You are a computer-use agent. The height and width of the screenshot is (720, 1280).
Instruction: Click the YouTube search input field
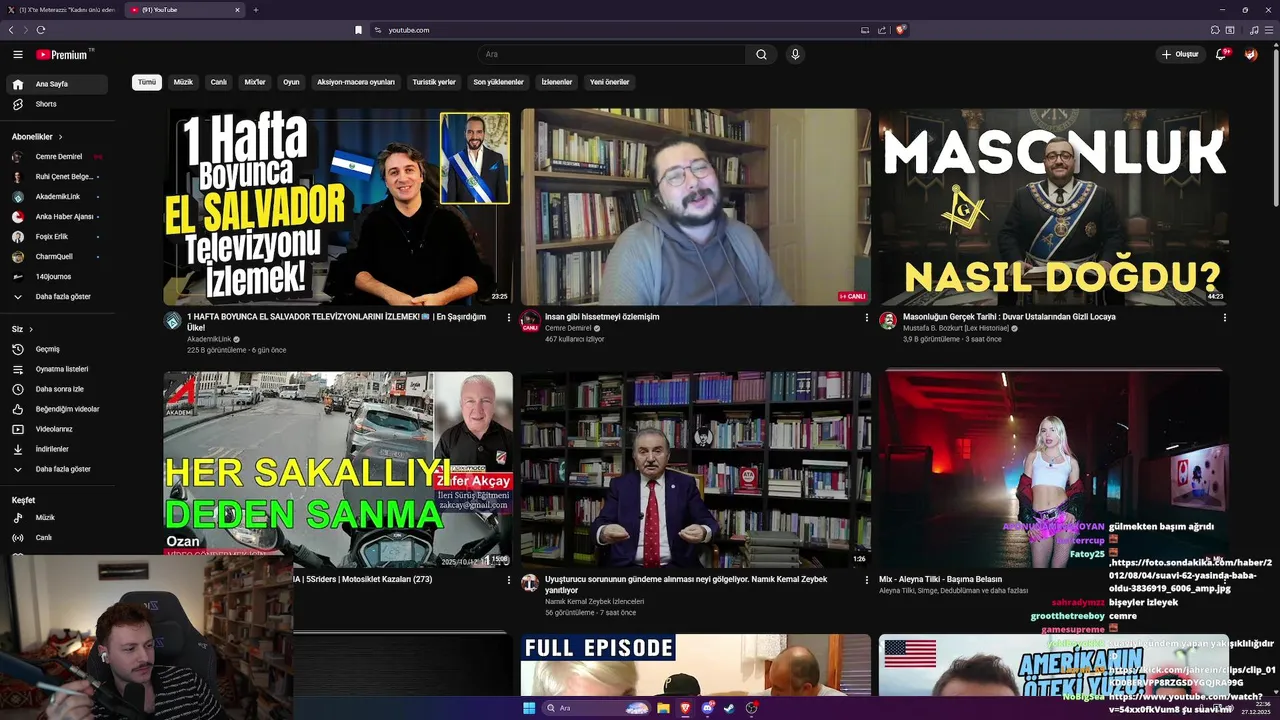tap(611, 54)
